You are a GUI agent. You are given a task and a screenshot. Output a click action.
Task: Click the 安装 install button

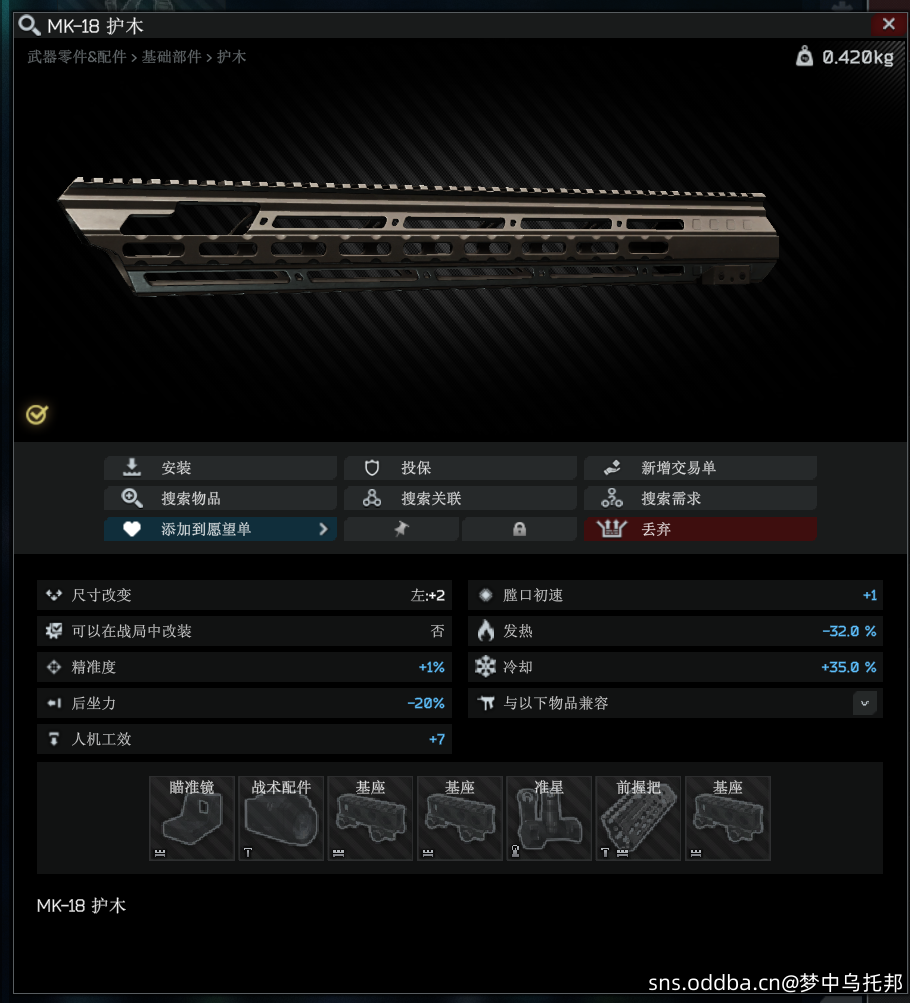pyautogui.click(x=221, y=468)
